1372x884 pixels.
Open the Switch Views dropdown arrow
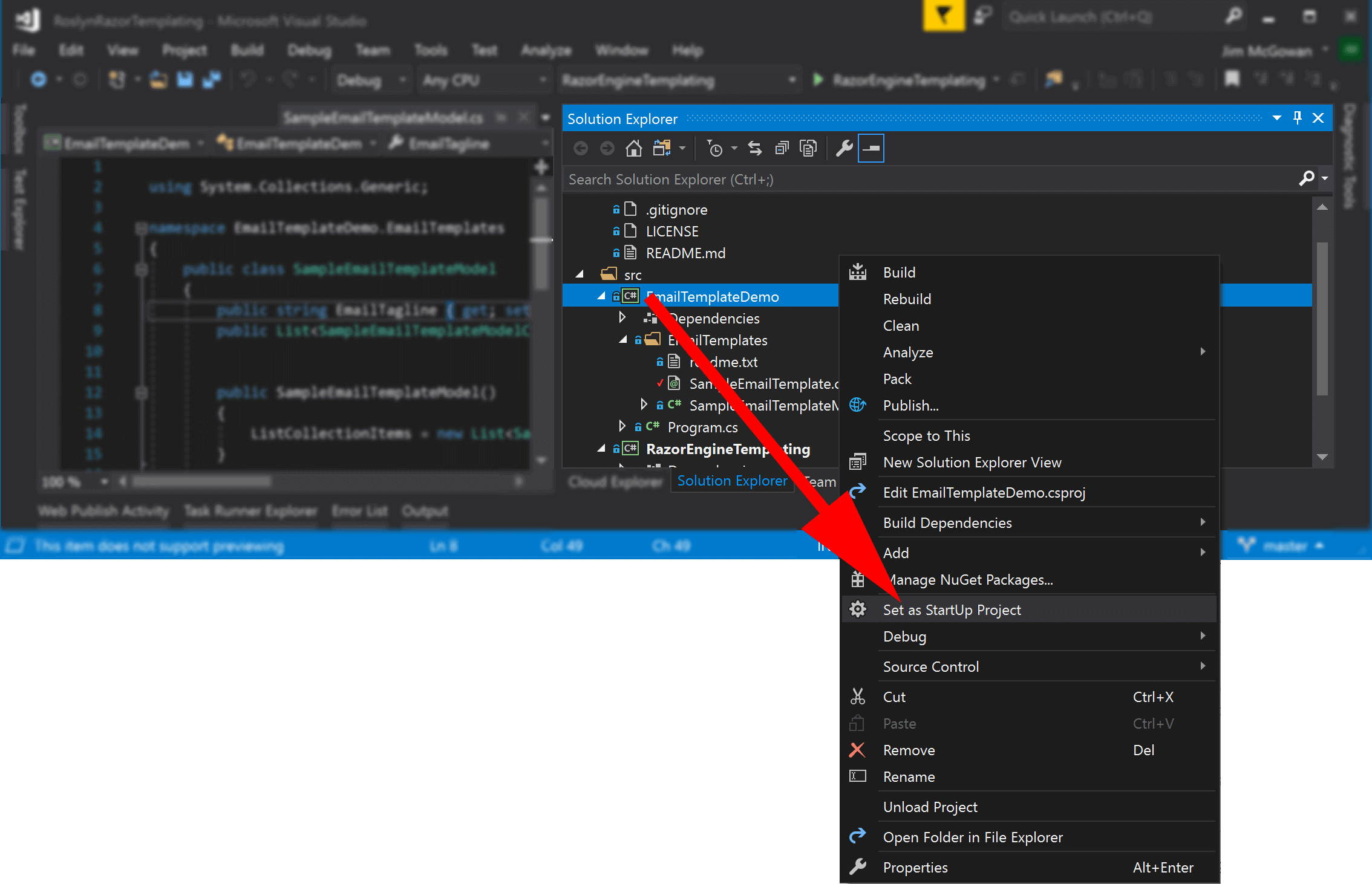[682, 148]
